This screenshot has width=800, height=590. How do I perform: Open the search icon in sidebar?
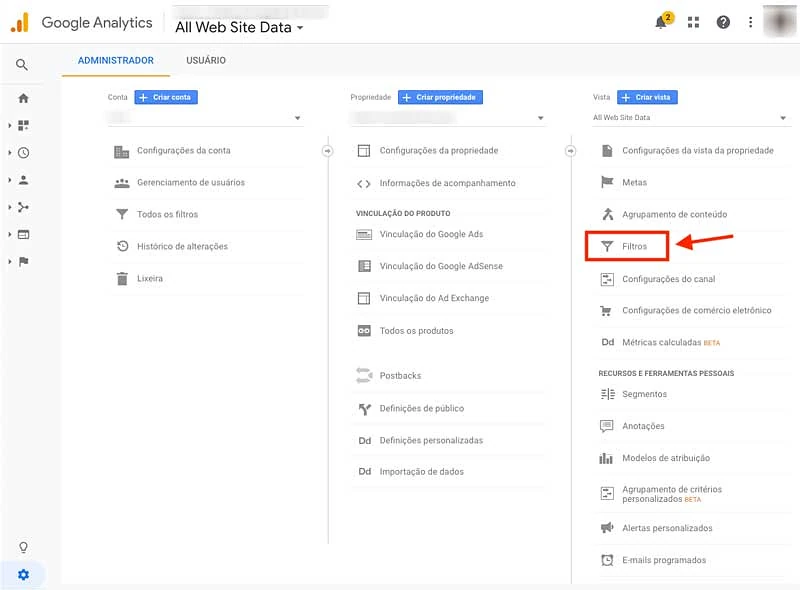(x=21, y=65)
